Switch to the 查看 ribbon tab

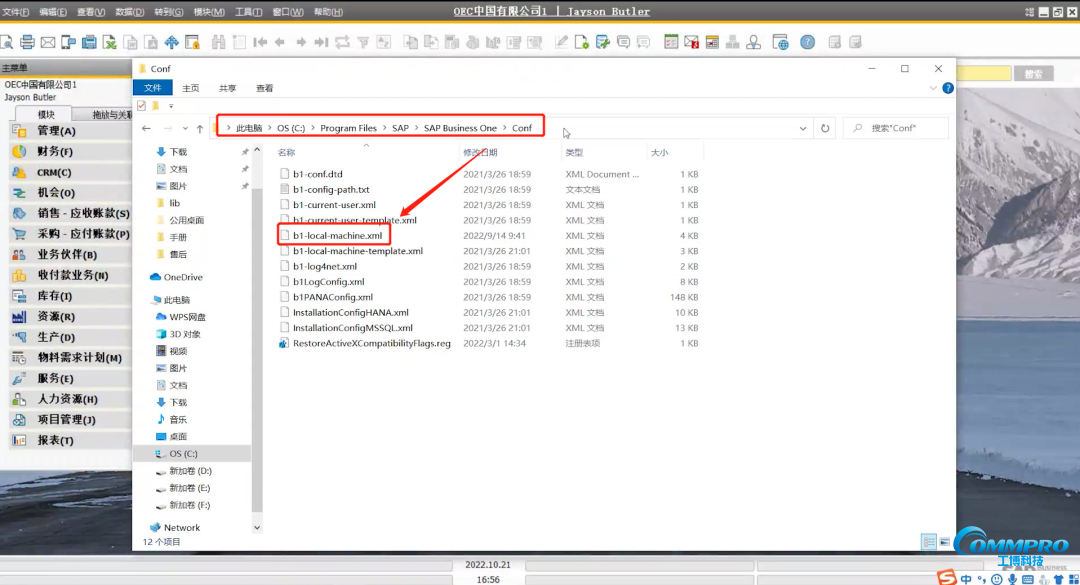pos(264,88)
